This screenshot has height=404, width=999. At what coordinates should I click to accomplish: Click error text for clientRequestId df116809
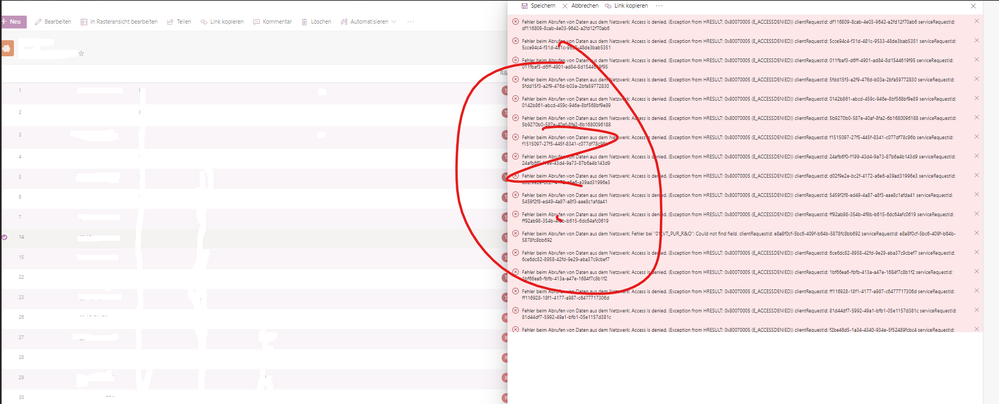pos(738,25)
